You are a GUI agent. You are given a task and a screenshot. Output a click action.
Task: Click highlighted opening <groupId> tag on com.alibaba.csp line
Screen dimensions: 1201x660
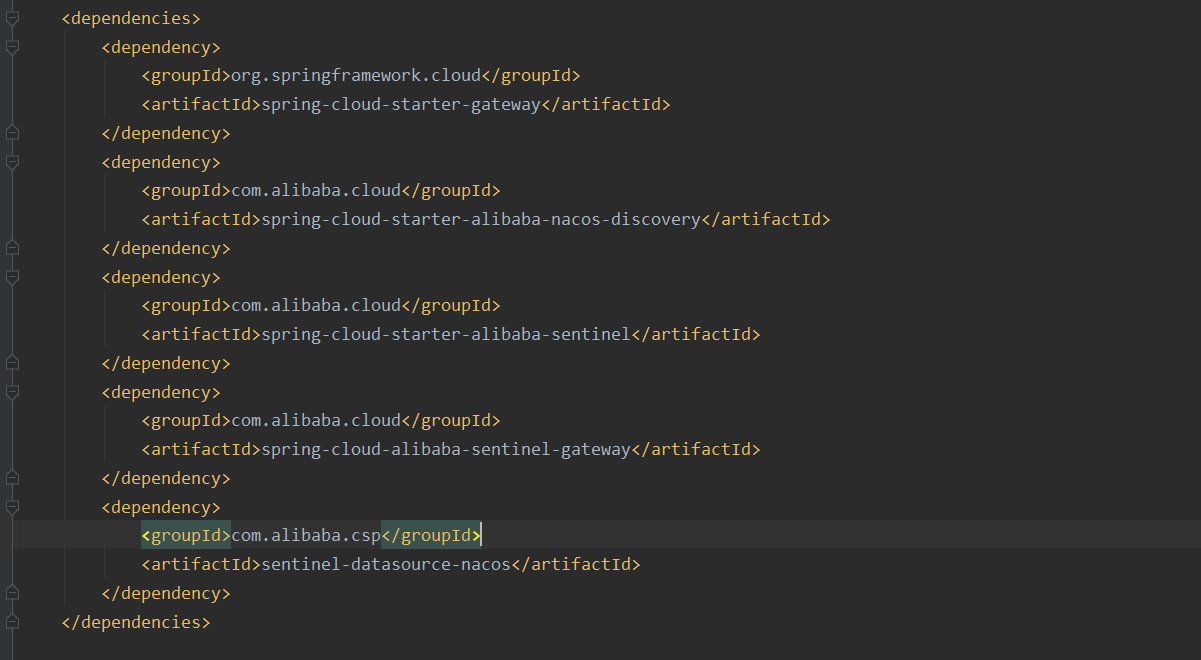click(186, 535)
